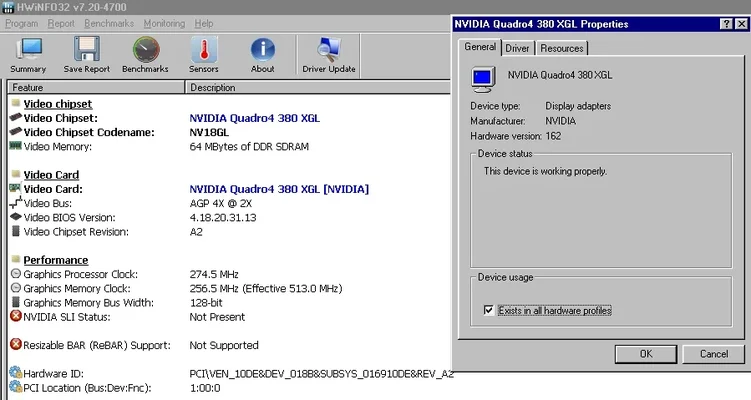This screenshot has height=400, width=751.
Task: Click 'This device is working properly' status text
Action: (x=545, y=171)
